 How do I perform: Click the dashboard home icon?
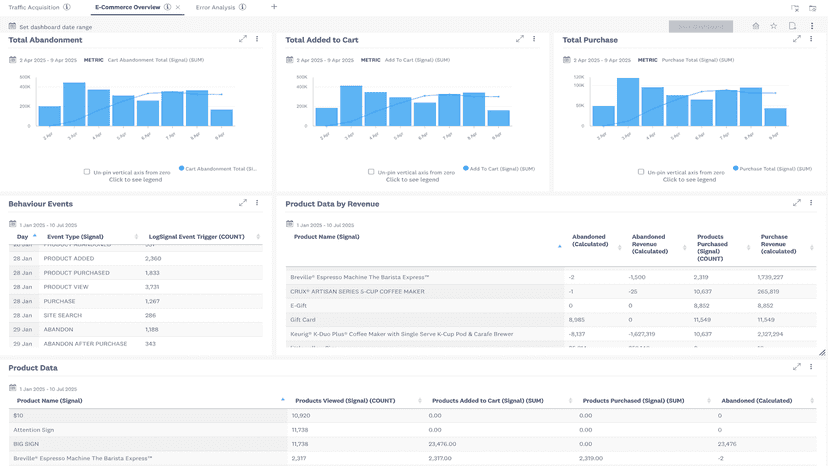(x=756, y=26)
